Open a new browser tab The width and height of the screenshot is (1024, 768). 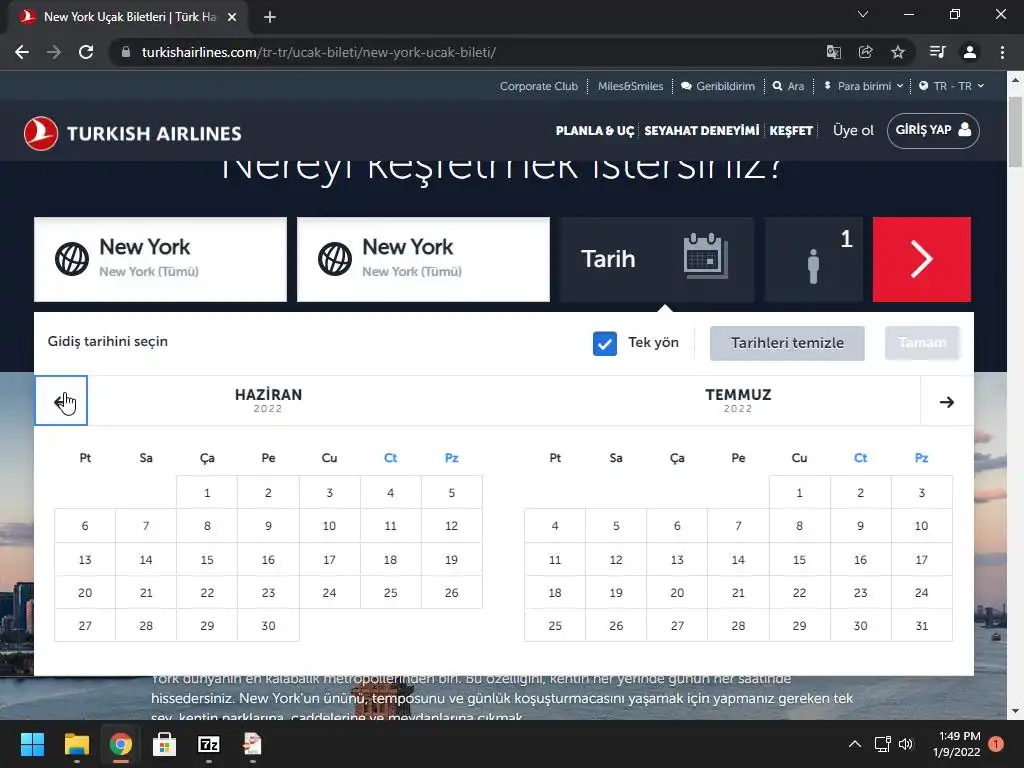[270, 17]
